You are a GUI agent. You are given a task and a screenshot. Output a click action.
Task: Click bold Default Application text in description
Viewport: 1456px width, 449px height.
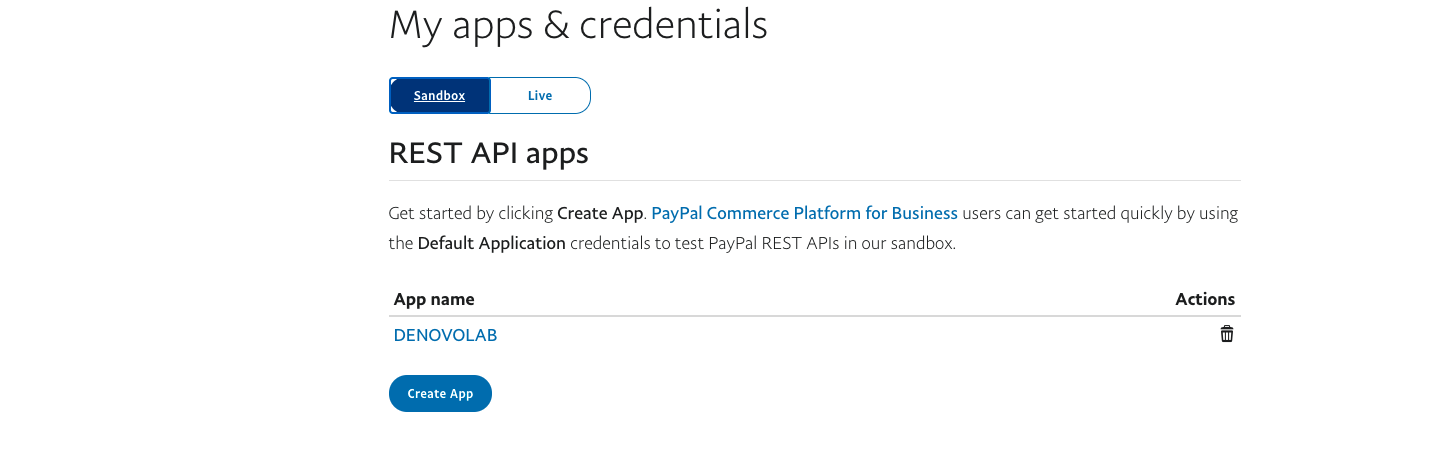(x=491, y=243)
